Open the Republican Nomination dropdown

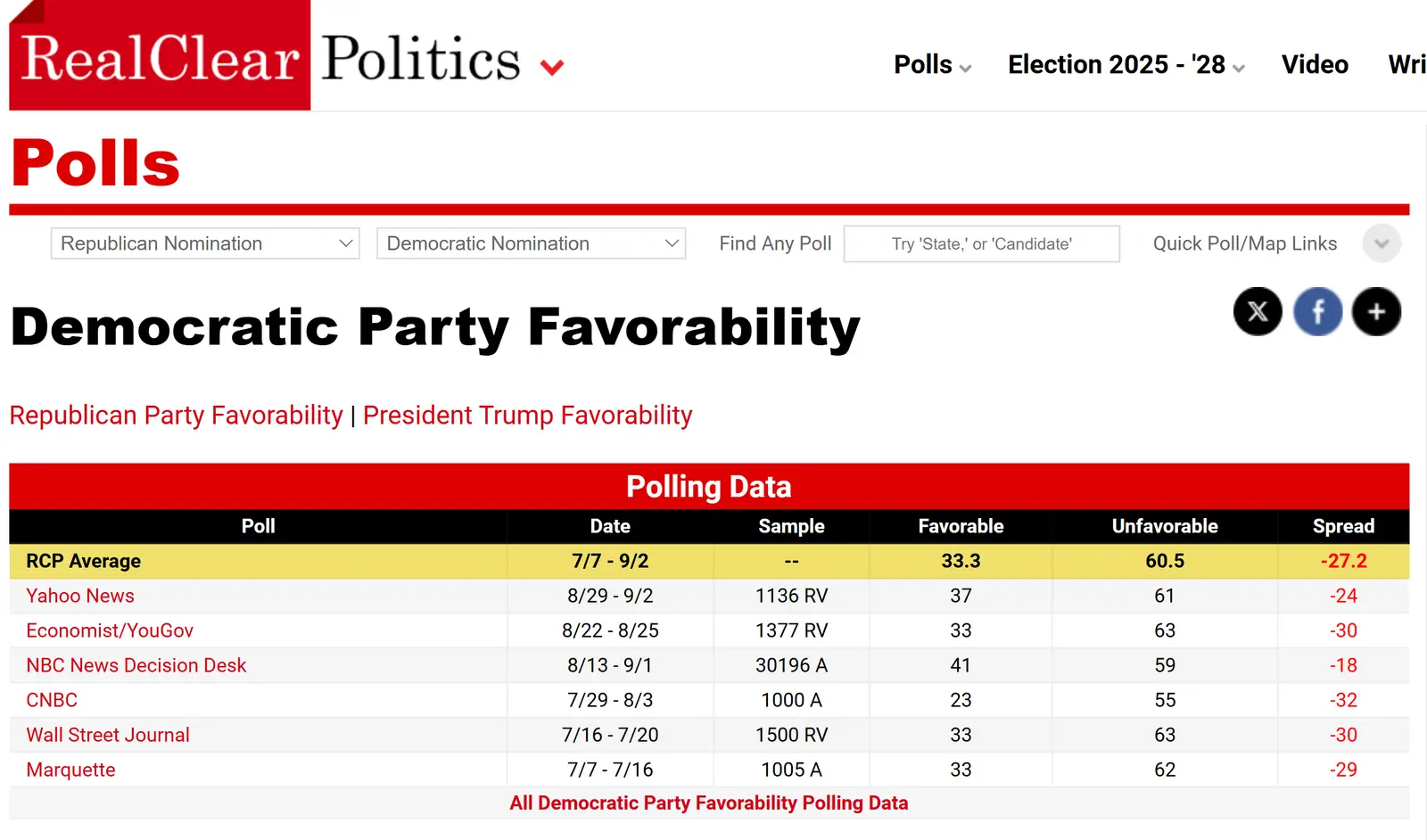coord(205,243)
